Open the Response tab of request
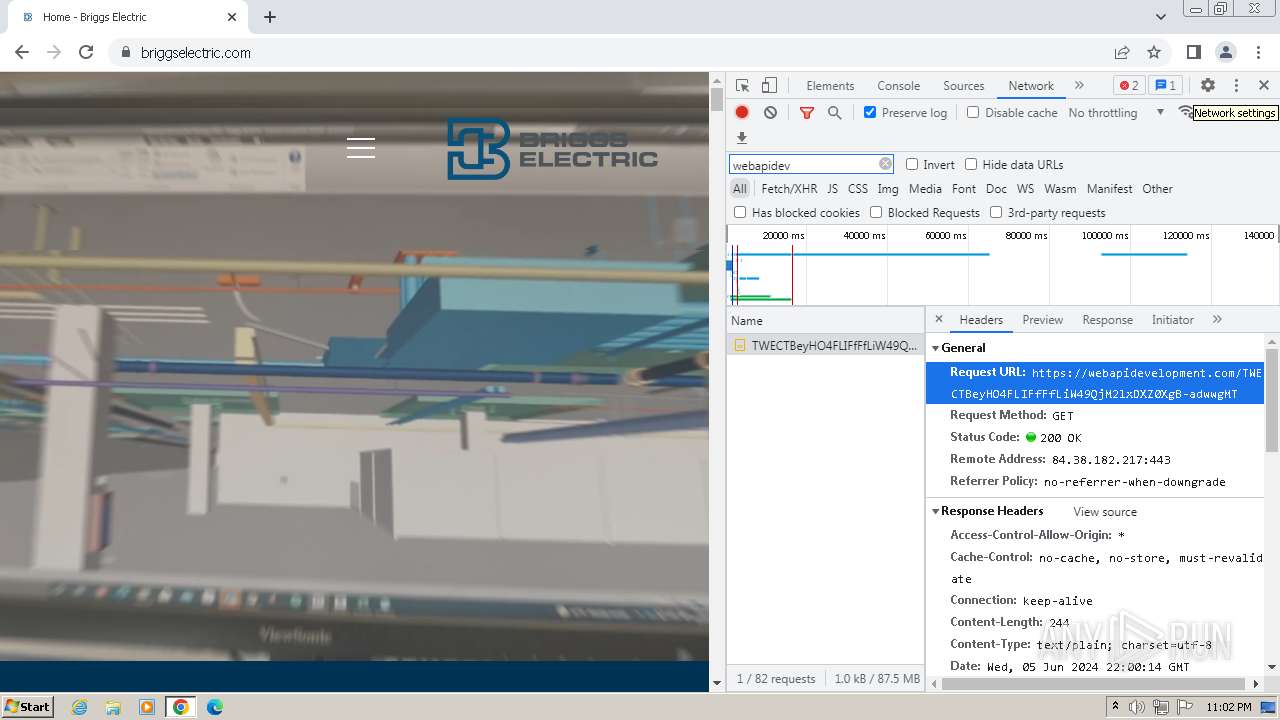Viewport: 1280px width, 720px height. coord(1107,320)
